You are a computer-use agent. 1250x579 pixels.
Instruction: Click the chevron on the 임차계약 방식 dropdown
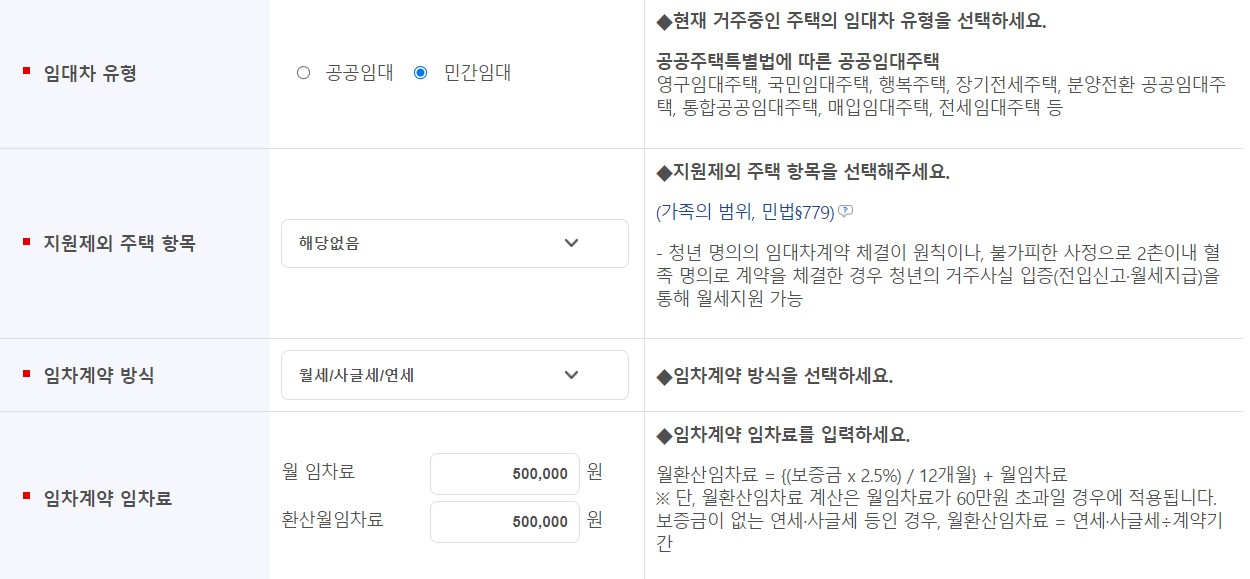(571, 375)
